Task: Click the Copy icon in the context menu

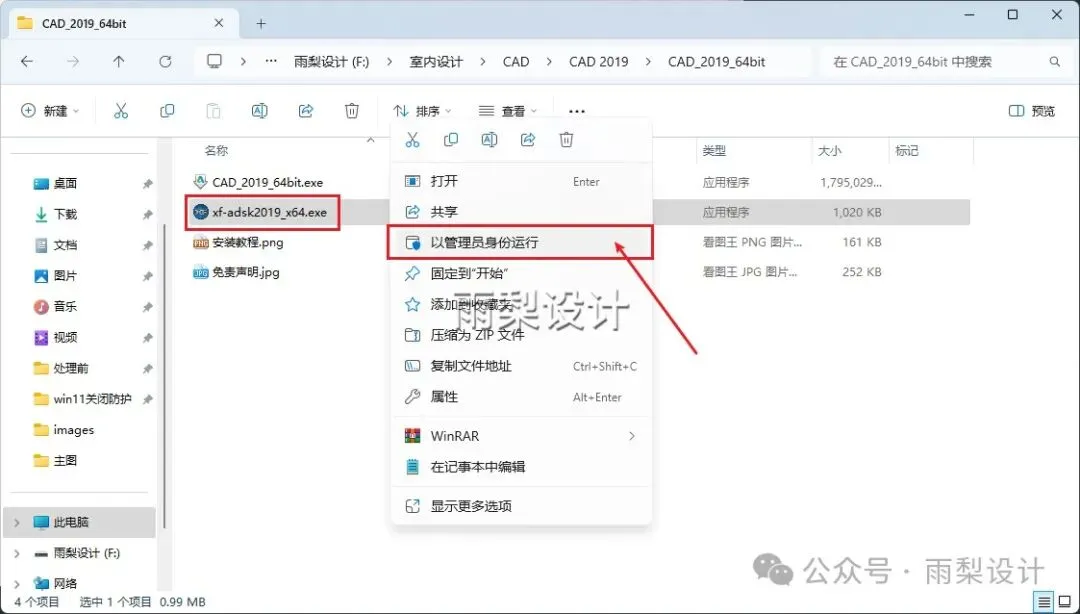Action: [x=451, y=140]
